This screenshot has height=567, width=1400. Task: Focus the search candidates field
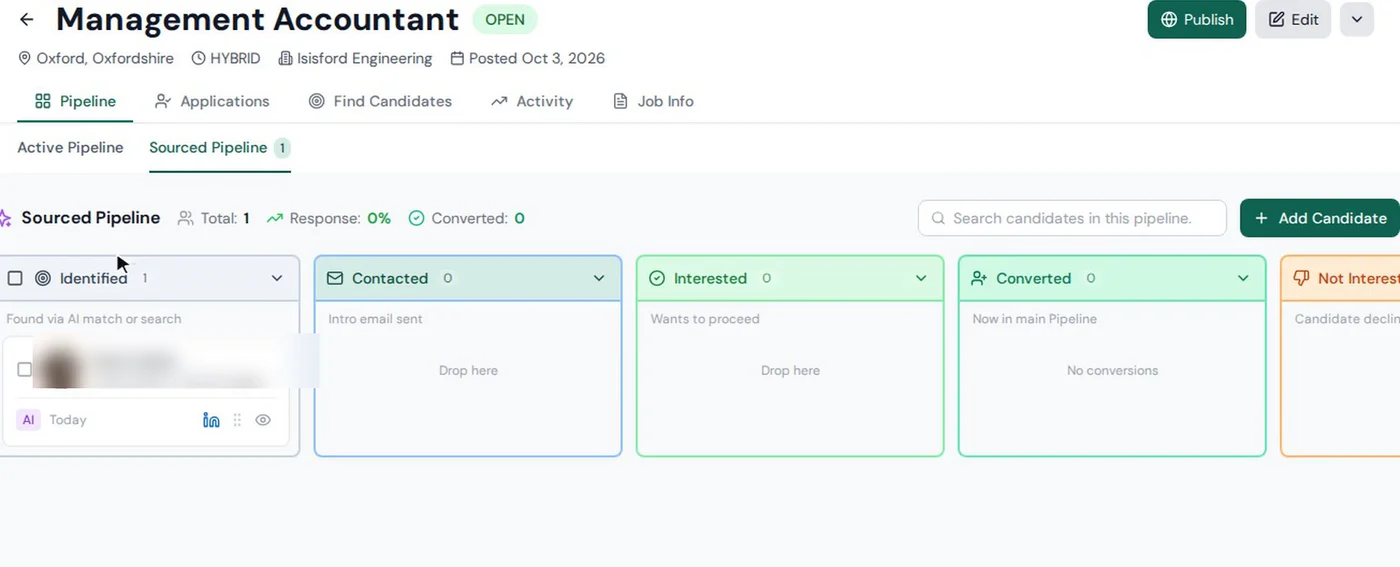(x=1072, y=218)
